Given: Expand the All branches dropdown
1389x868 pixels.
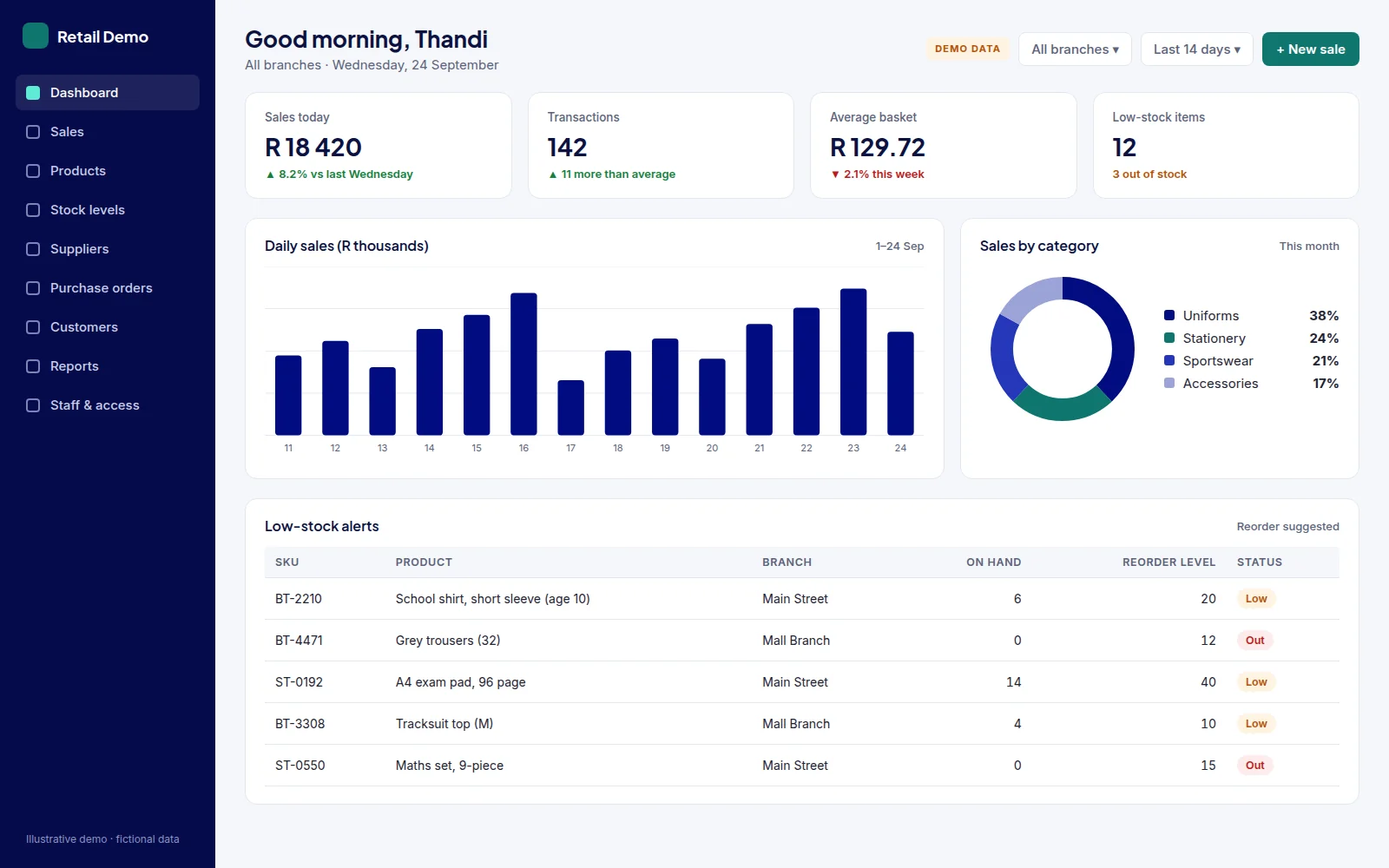Looking at the screenshot, I should (1075, 49).
